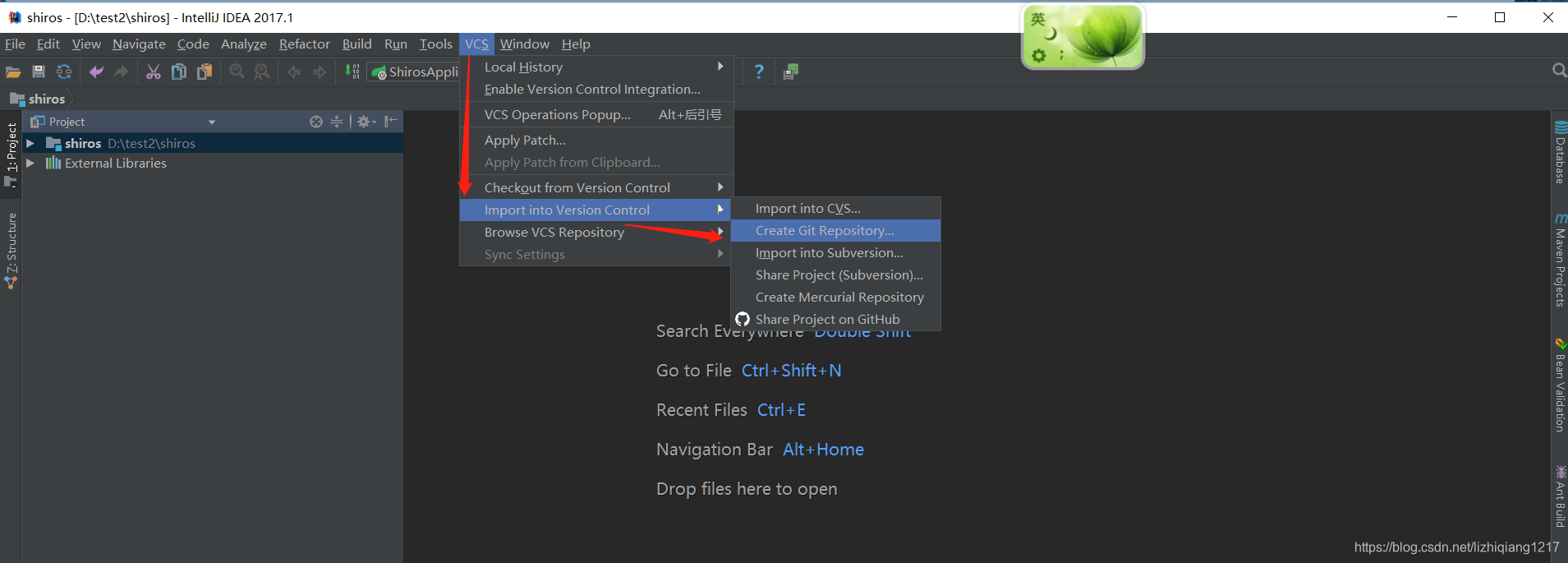Open Project panel gear settings
Viewport: 1568px width, 563px height.
[x=366, y=122]
